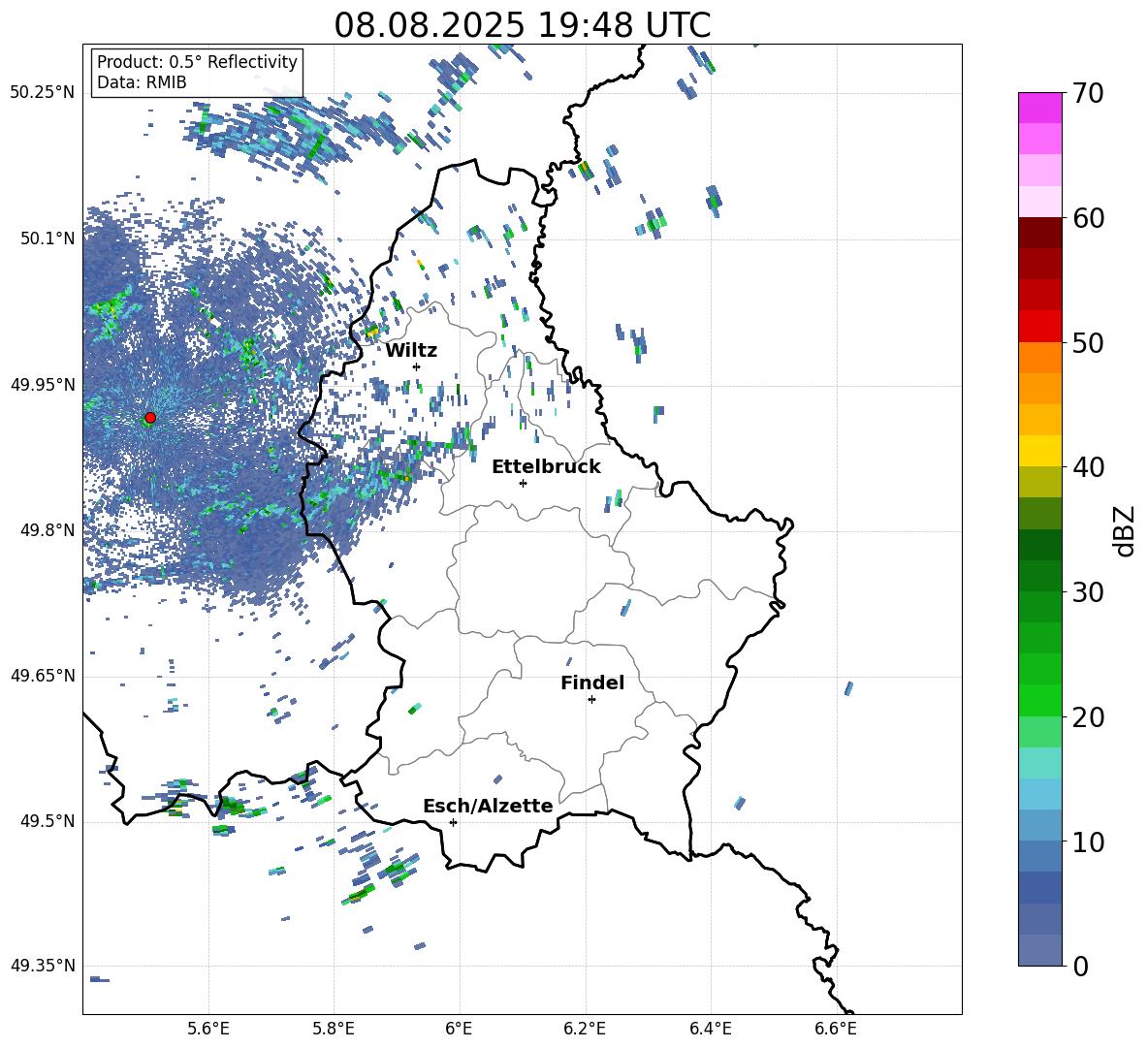1148x1048 pixels.
Task: Click the dark maroon colorbar swatch below 60
Action: (1040, 233)
